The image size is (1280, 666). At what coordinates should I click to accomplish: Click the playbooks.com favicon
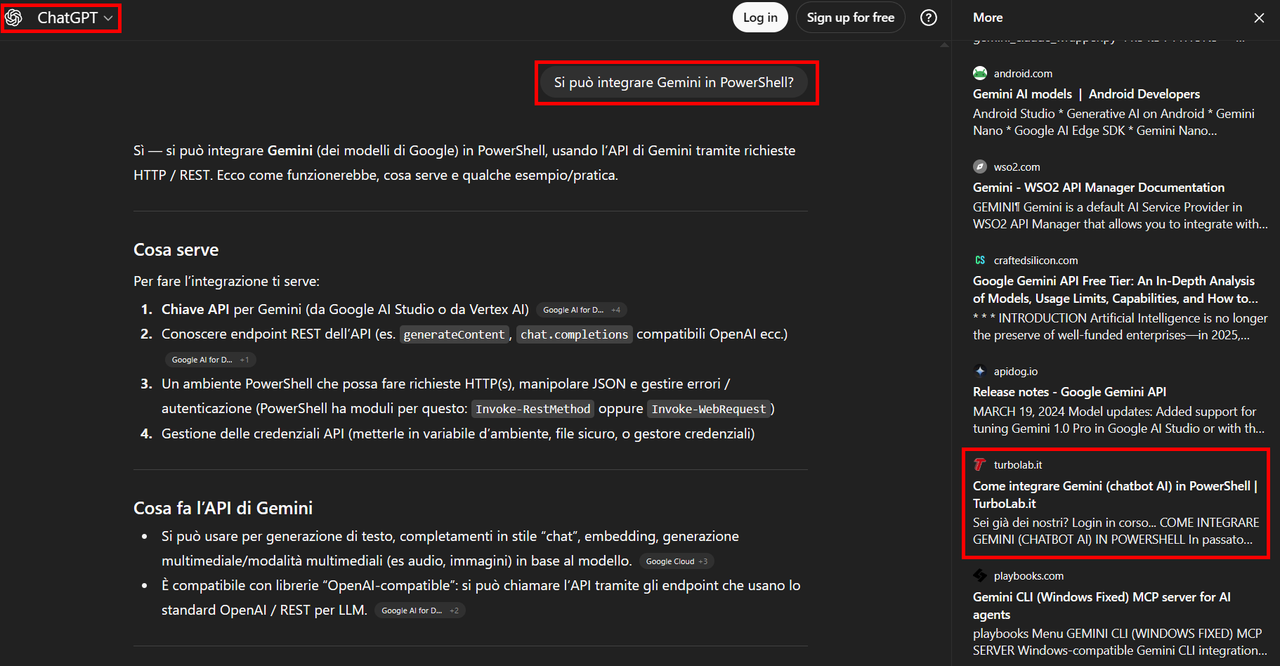pyautogui.click(x=980, y=576)
